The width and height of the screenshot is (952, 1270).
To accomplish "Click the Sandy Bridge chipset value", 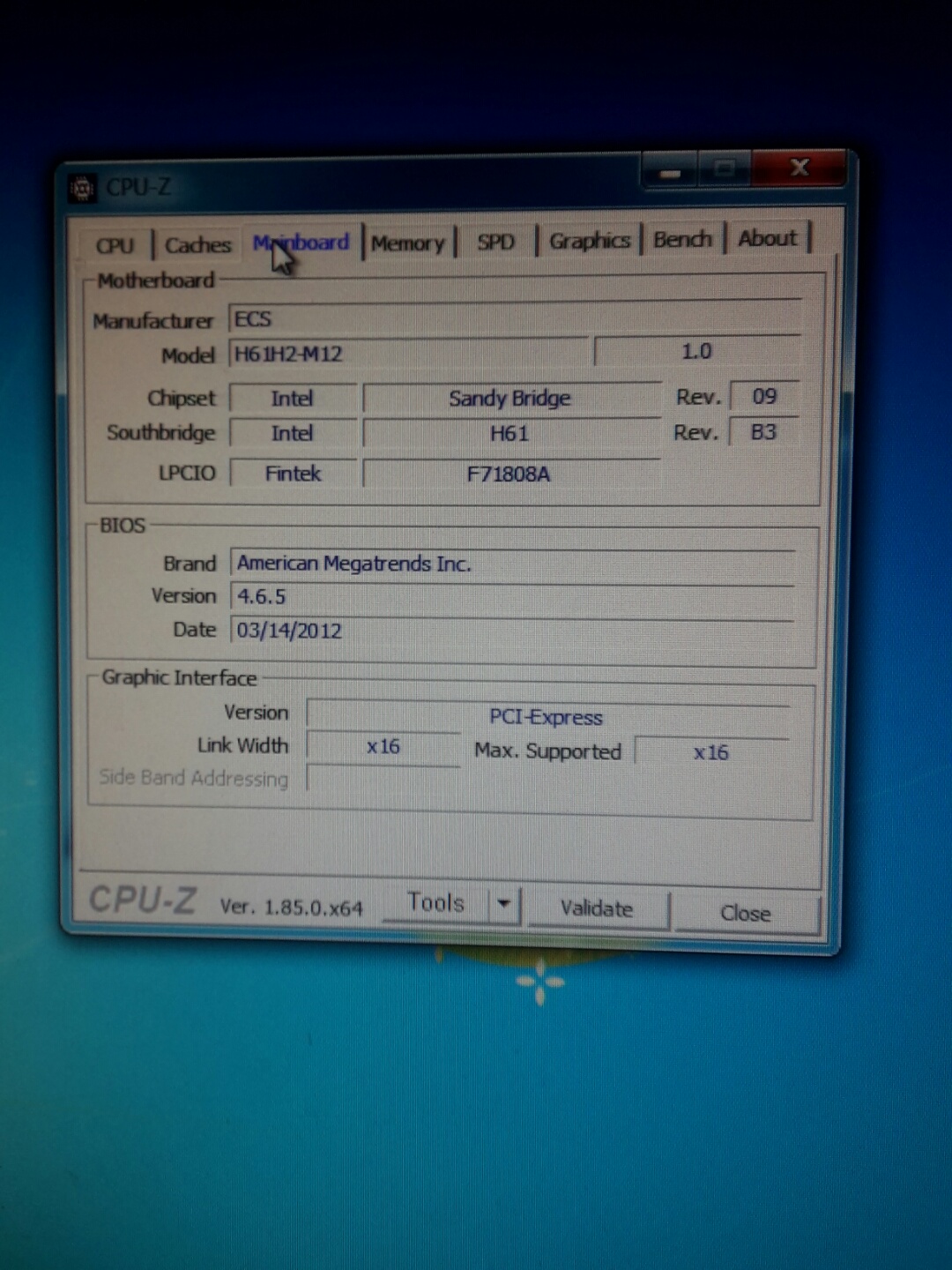I will [x=510, y=398].
